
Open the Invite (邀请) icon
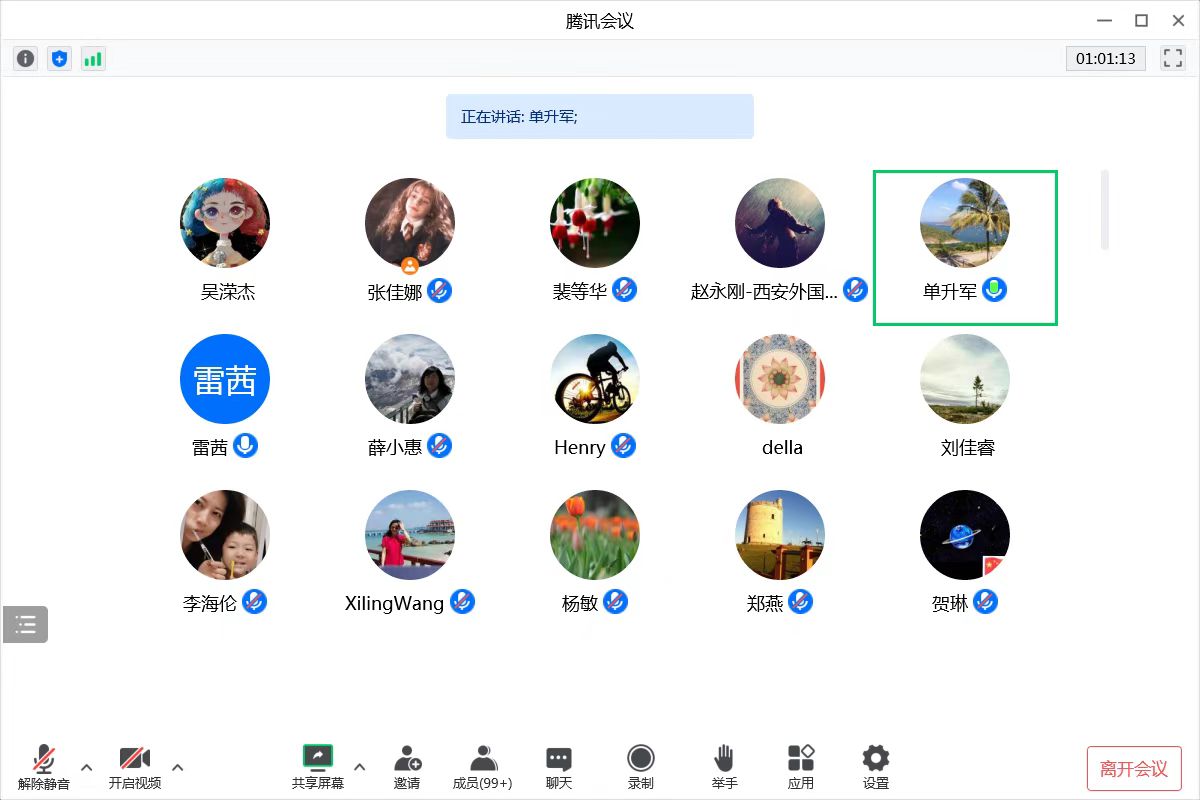click(407, 767)
